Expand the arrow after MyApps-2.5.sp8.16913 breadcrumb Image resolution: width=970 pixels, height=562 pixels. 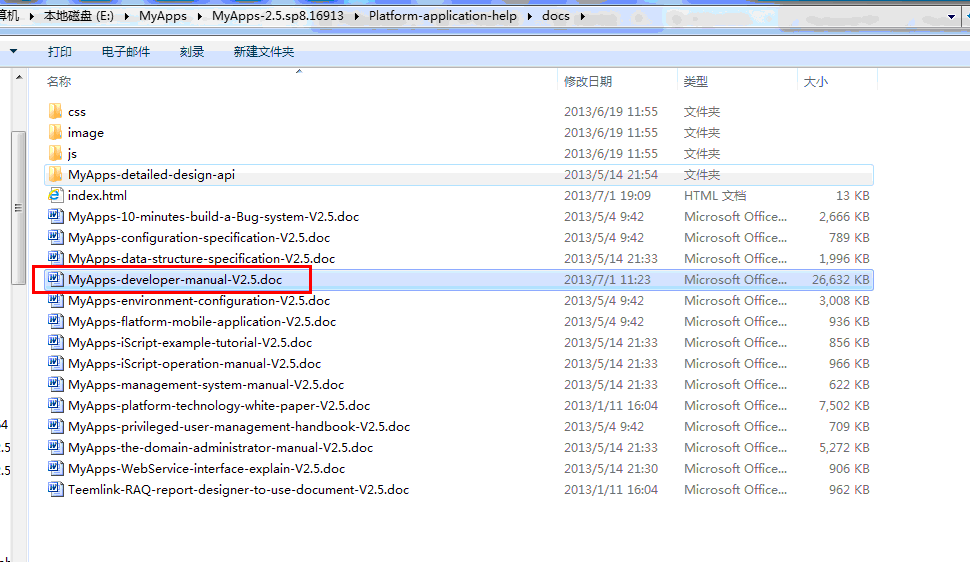(357, 16)
